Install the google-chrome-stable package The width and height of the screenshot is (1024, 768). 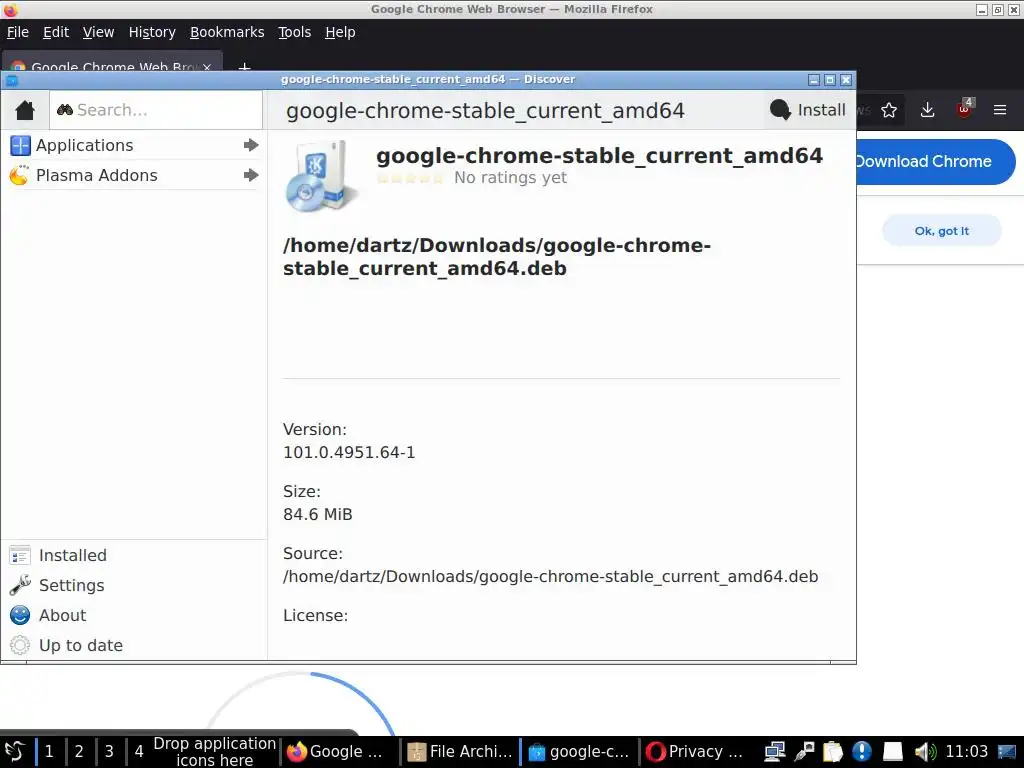(808, 110)
